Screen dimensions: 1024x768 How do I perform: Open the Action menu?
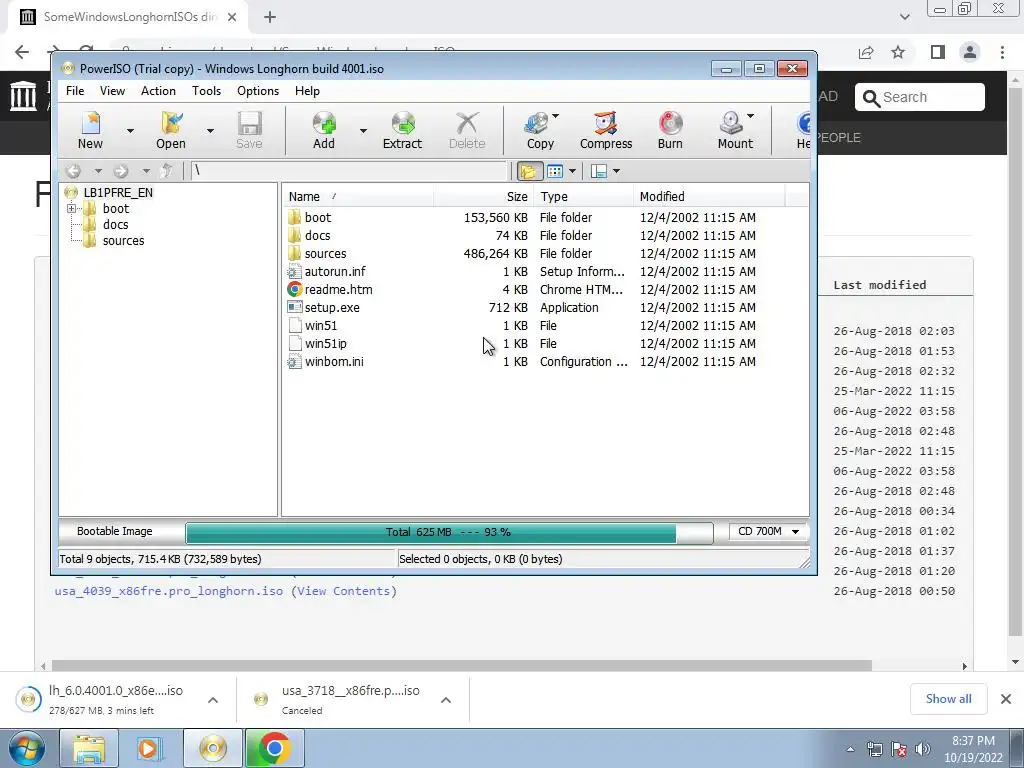(158, 91)
